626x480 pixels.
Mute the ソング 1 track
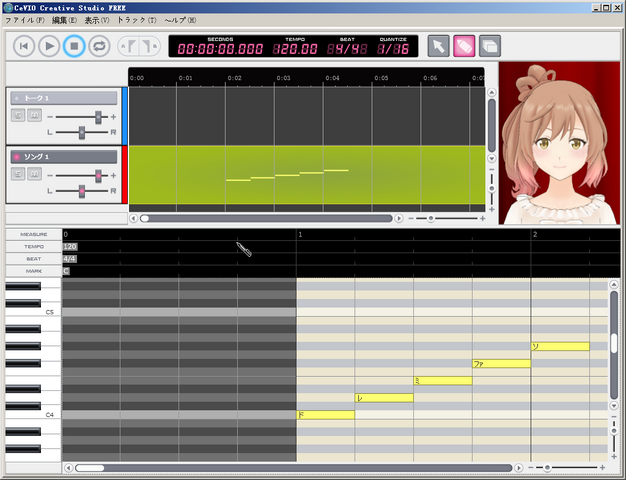coord(34,174)
